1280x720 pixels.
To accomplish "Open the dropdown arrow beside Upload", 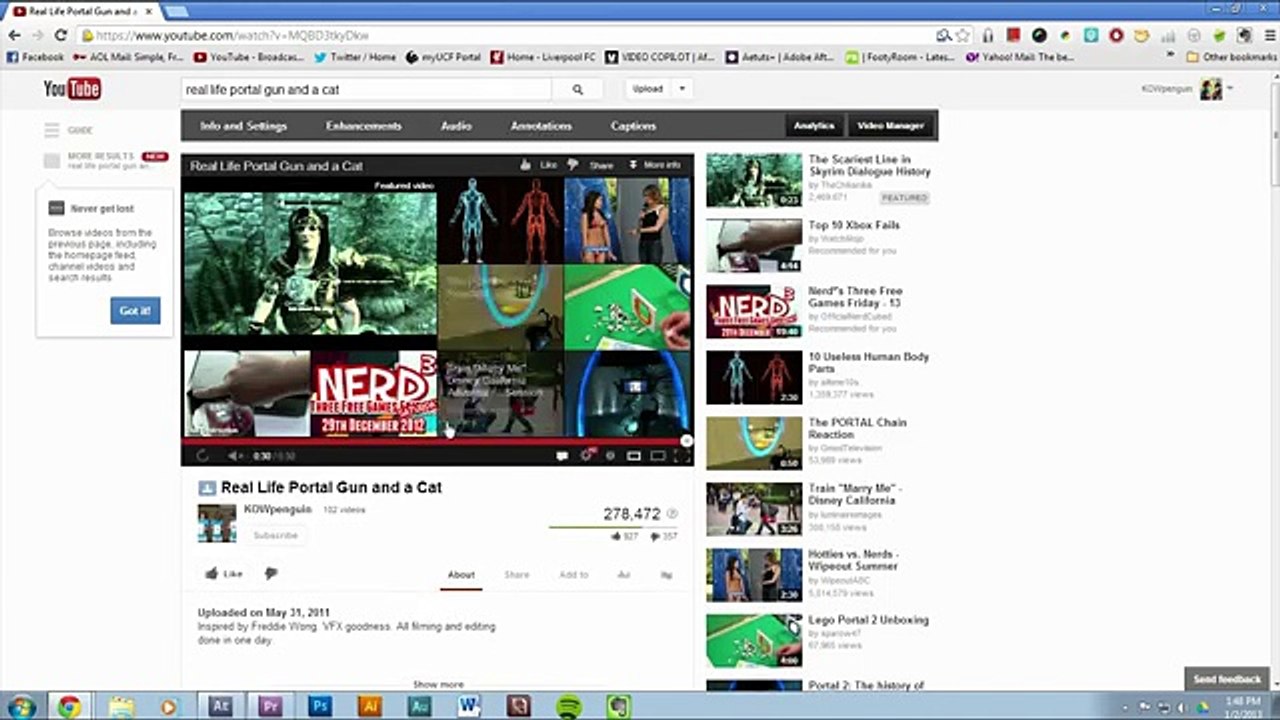I will click(x=682, y=89).
